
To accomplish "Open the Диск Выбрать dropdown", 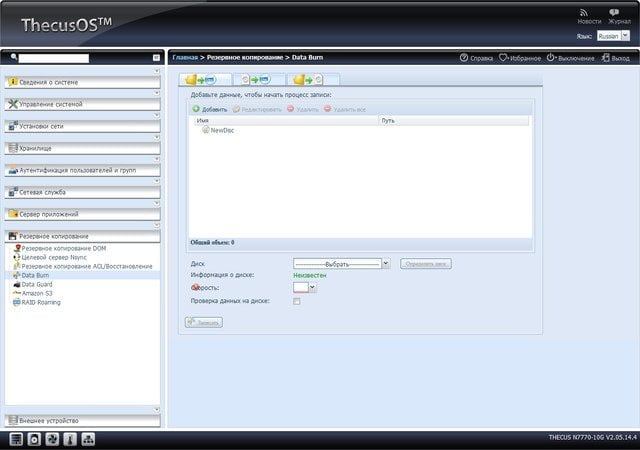I will [341, 264].
